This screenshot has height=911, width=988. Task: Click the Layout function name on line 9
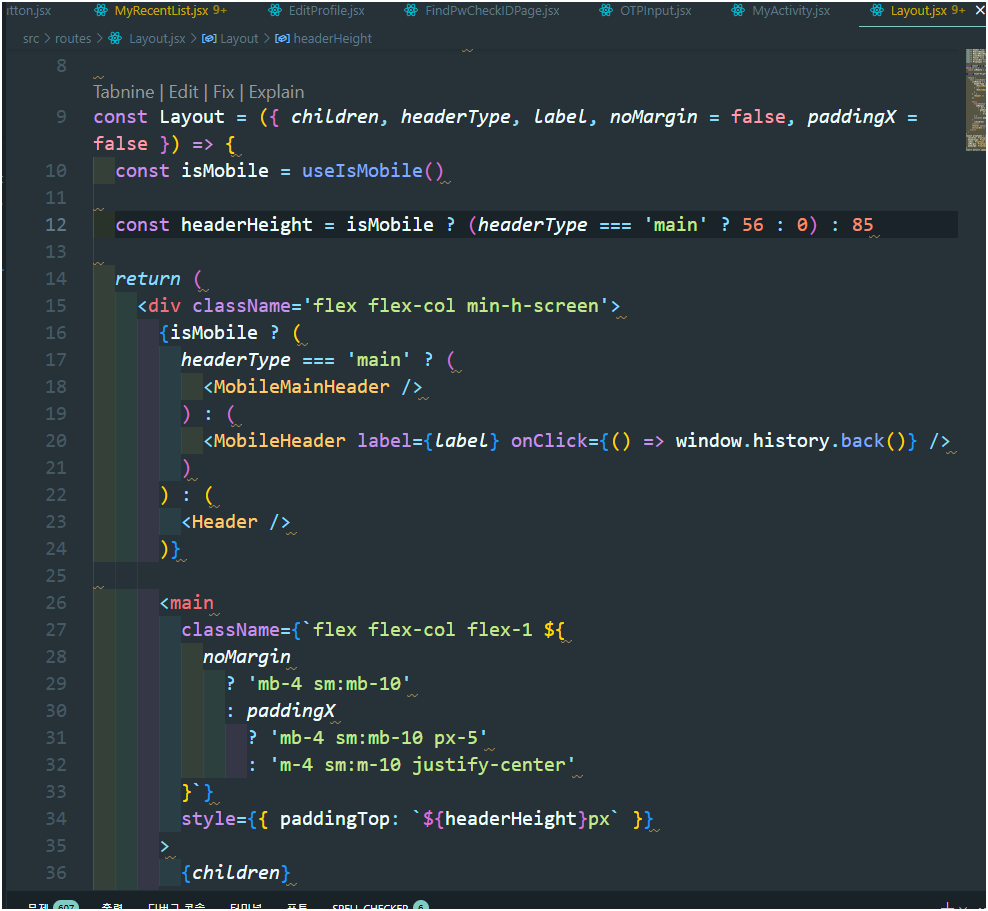192,117
